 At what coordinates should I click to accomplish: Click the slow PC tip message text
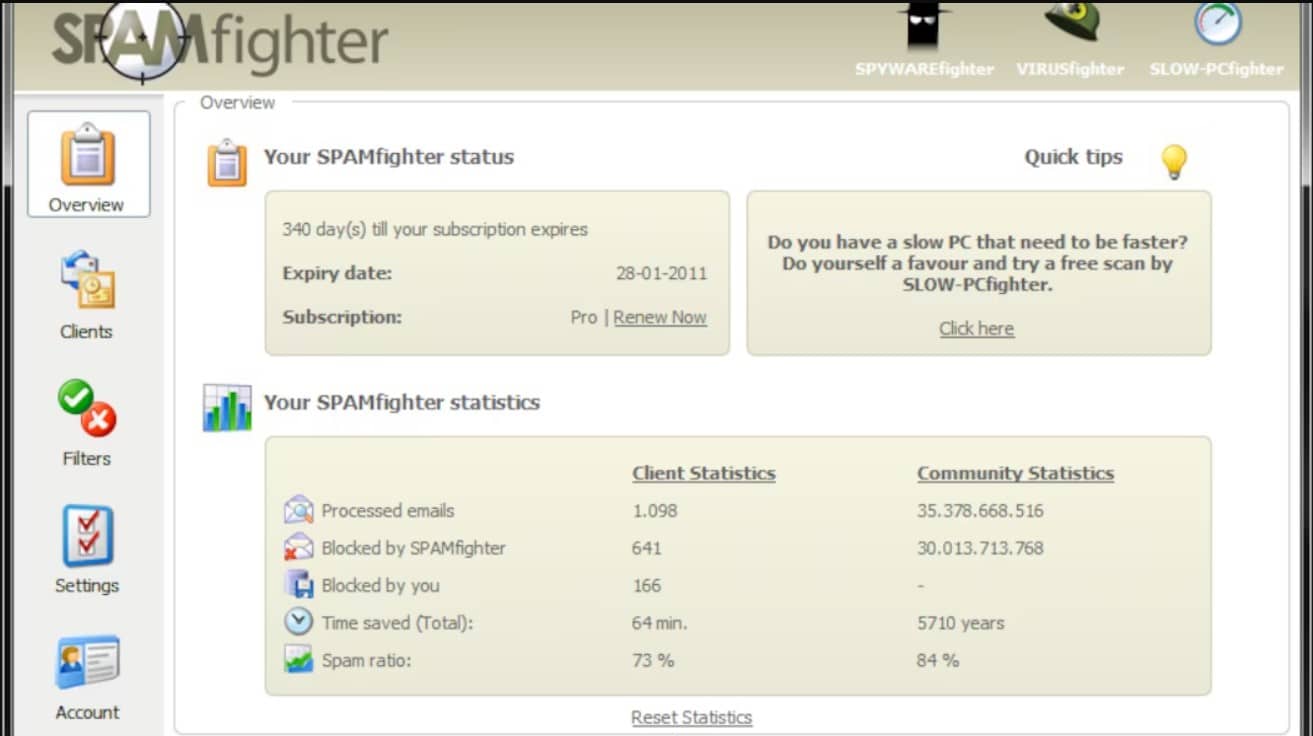coord(978,263)
